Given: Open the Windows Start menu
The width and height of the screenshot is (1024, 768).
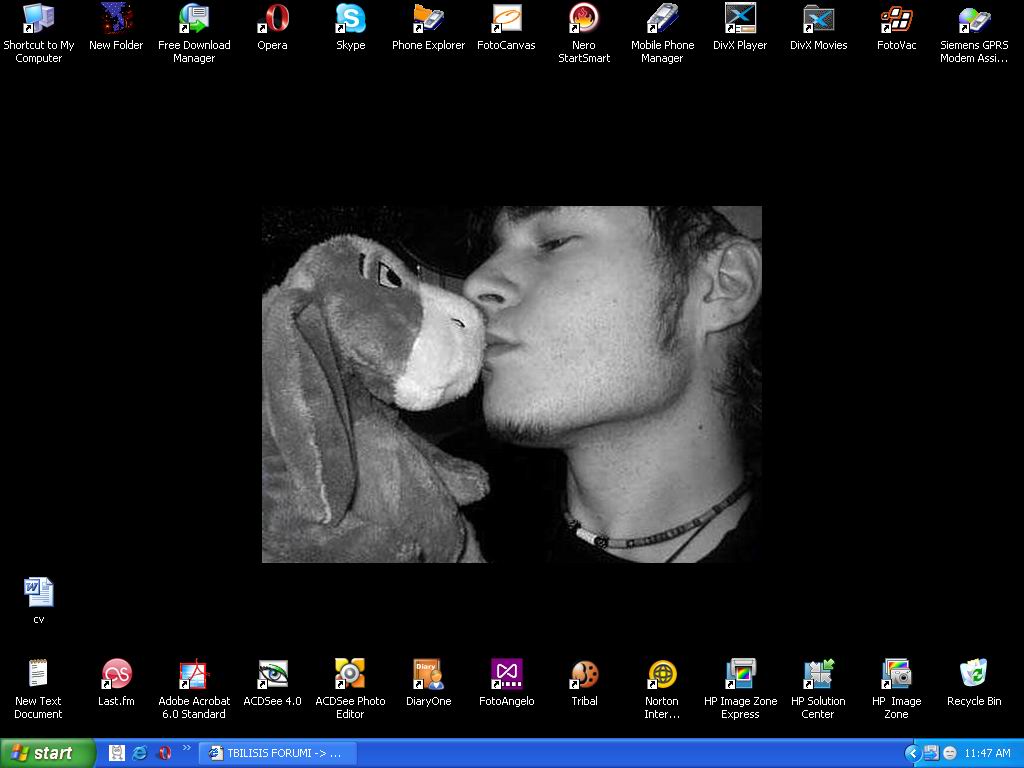Looking at the screenshot, I should pyautogui.click(x=48, y=753).
